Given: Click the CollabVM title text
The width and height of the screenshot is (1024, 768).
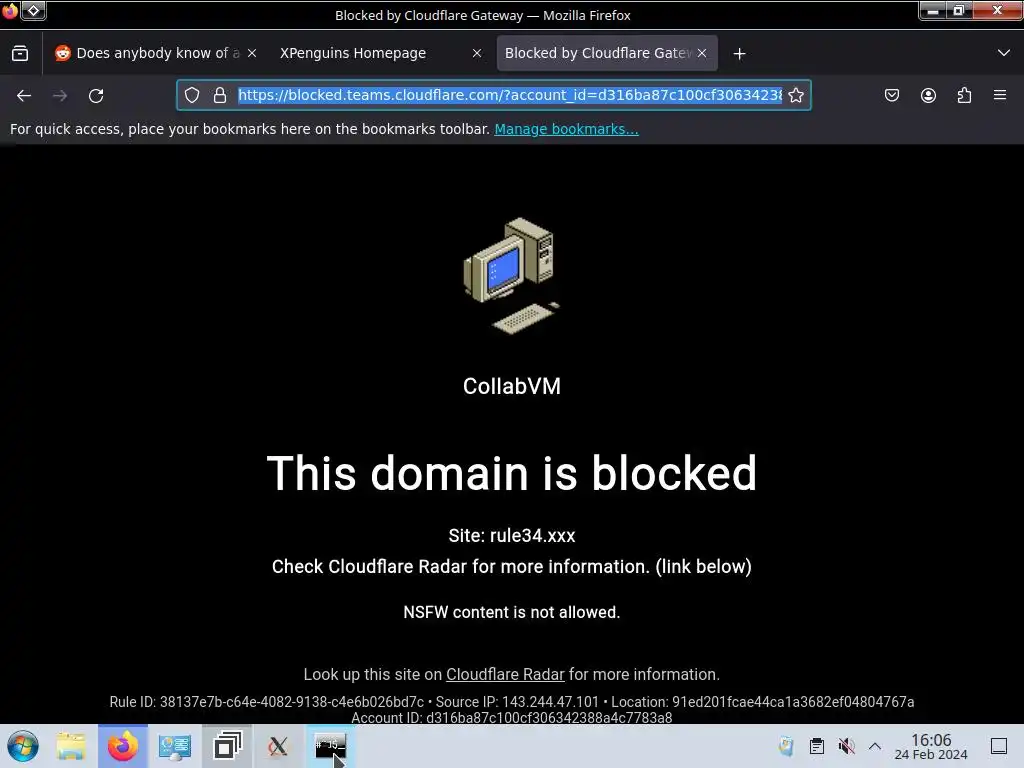Looking at the screenshot, I should [512, 386].
